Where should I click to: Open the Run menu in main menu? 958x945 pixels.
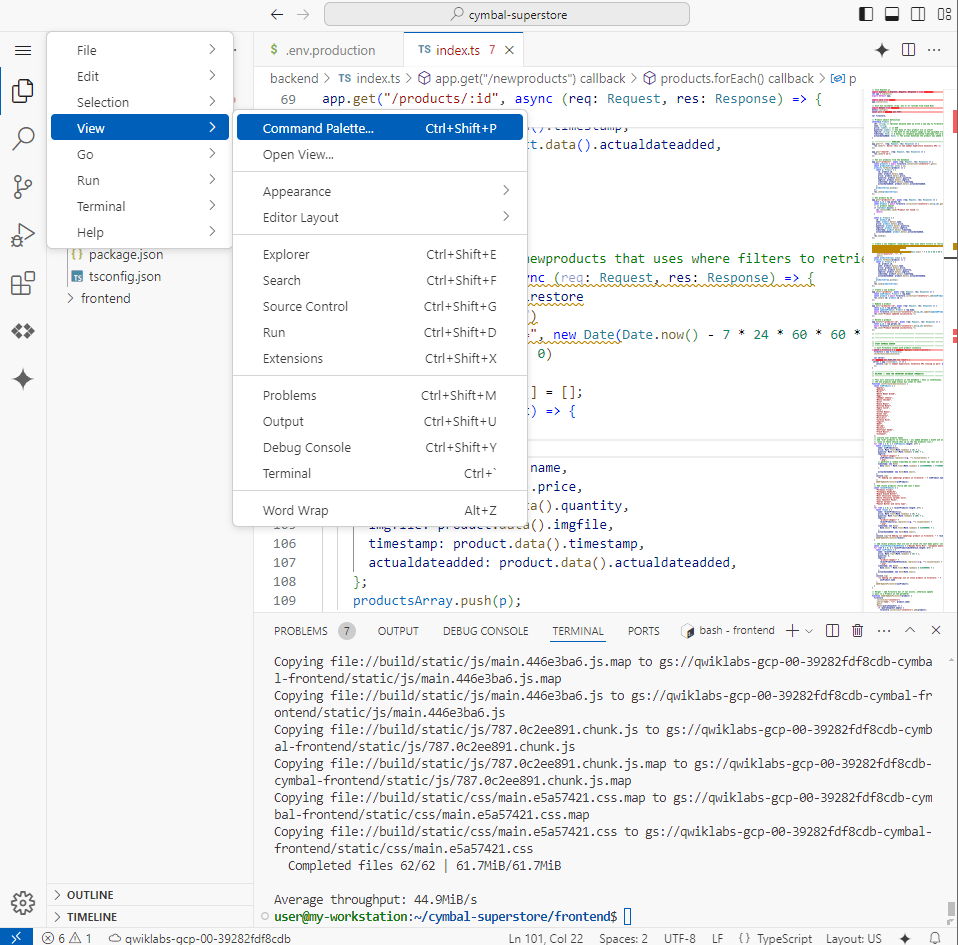click(x=140, y=180)
